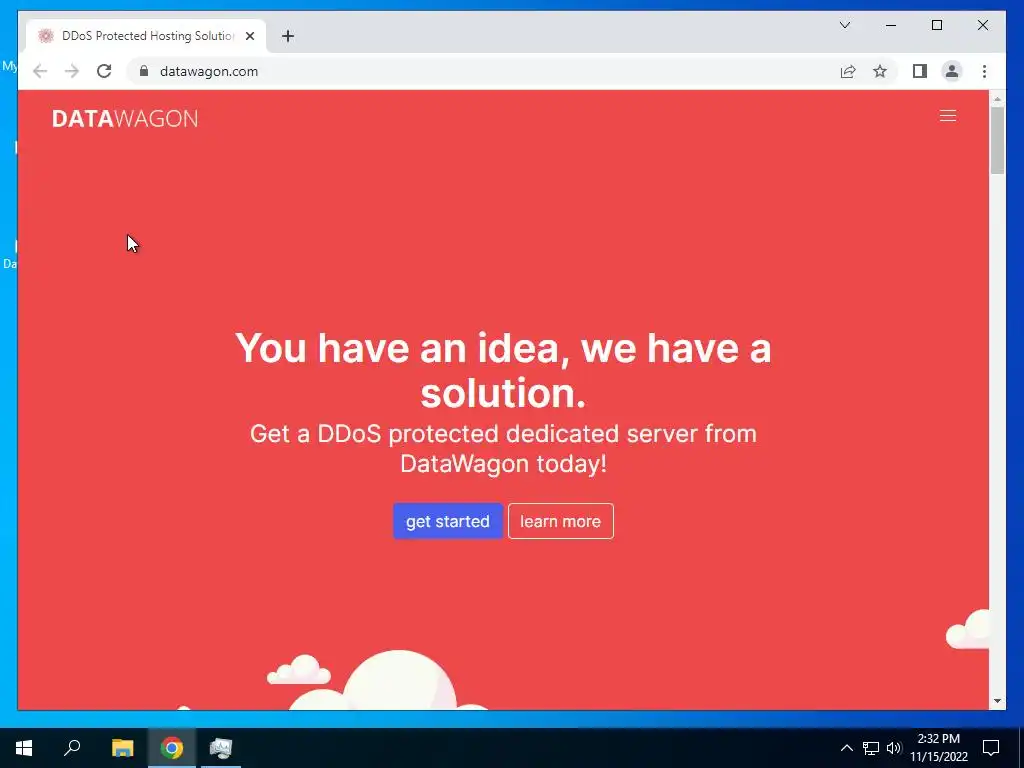Bookmark this page with star
The image size is (1024, 768).
point(880,71)
